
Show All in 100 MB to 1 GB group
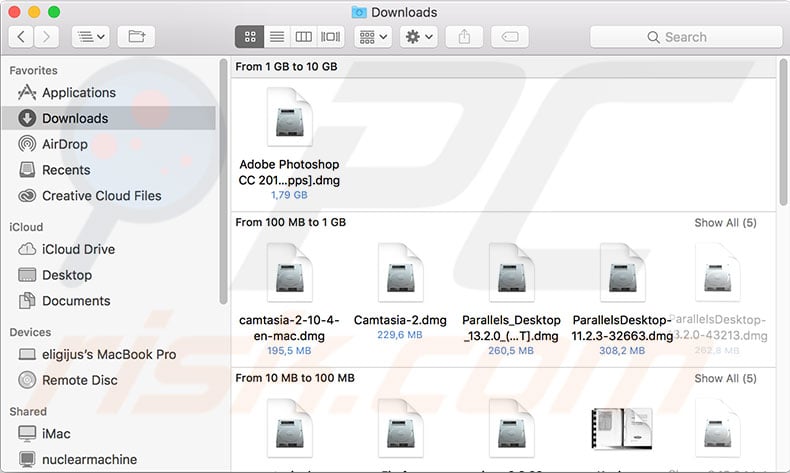(x=725, y=223)
